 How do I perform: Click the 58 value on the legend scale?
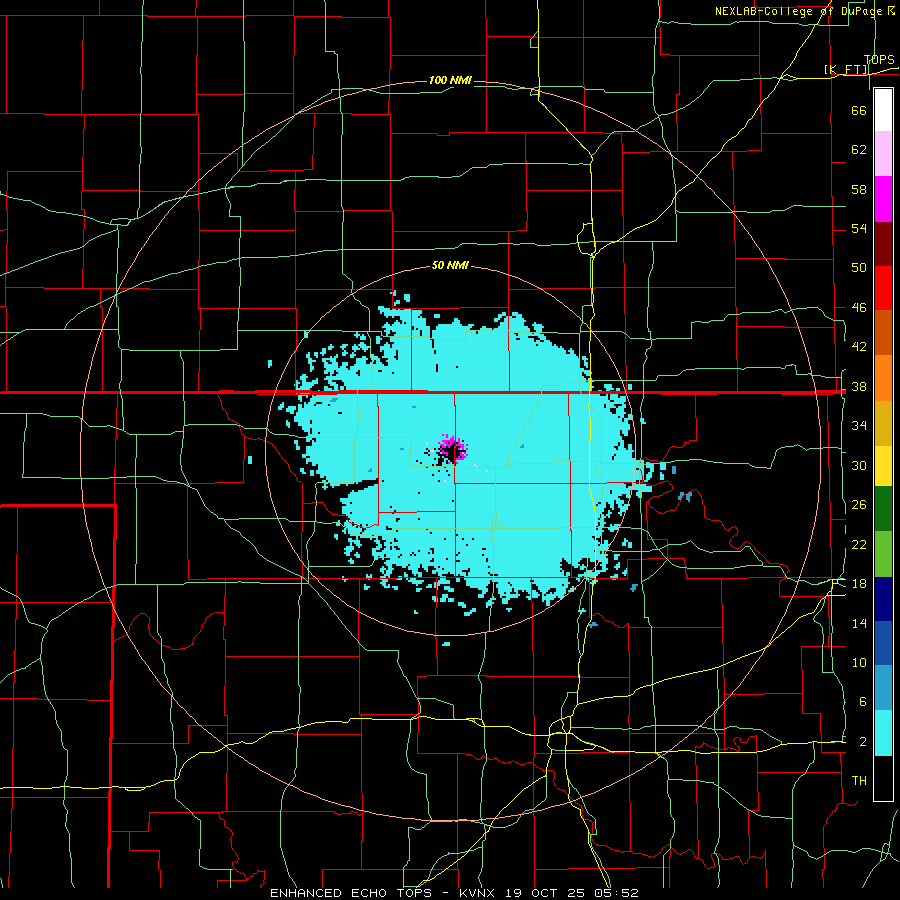click(x=859, y=189)
